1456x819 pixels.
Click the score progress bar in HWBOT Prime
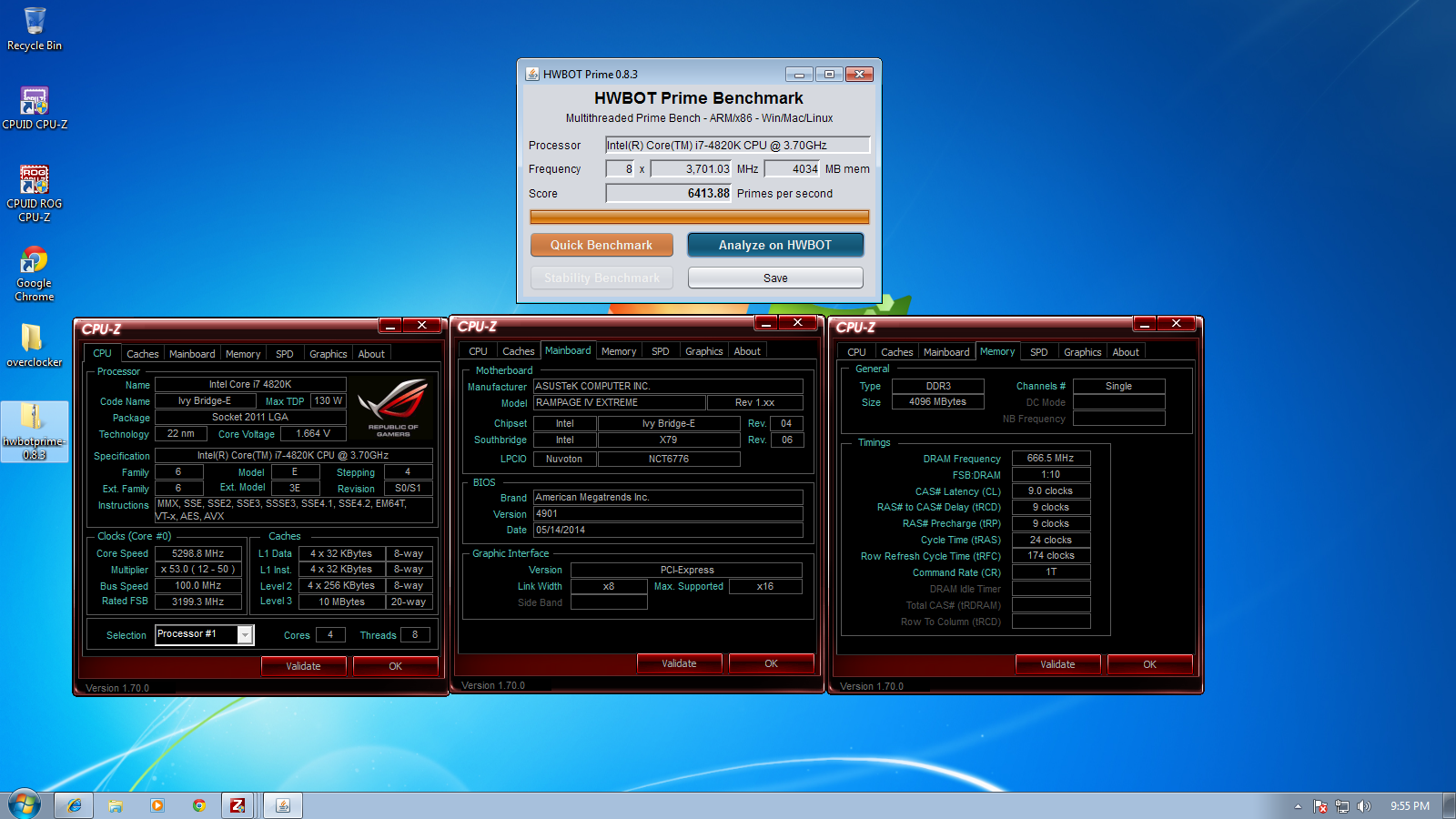point(700,217)
